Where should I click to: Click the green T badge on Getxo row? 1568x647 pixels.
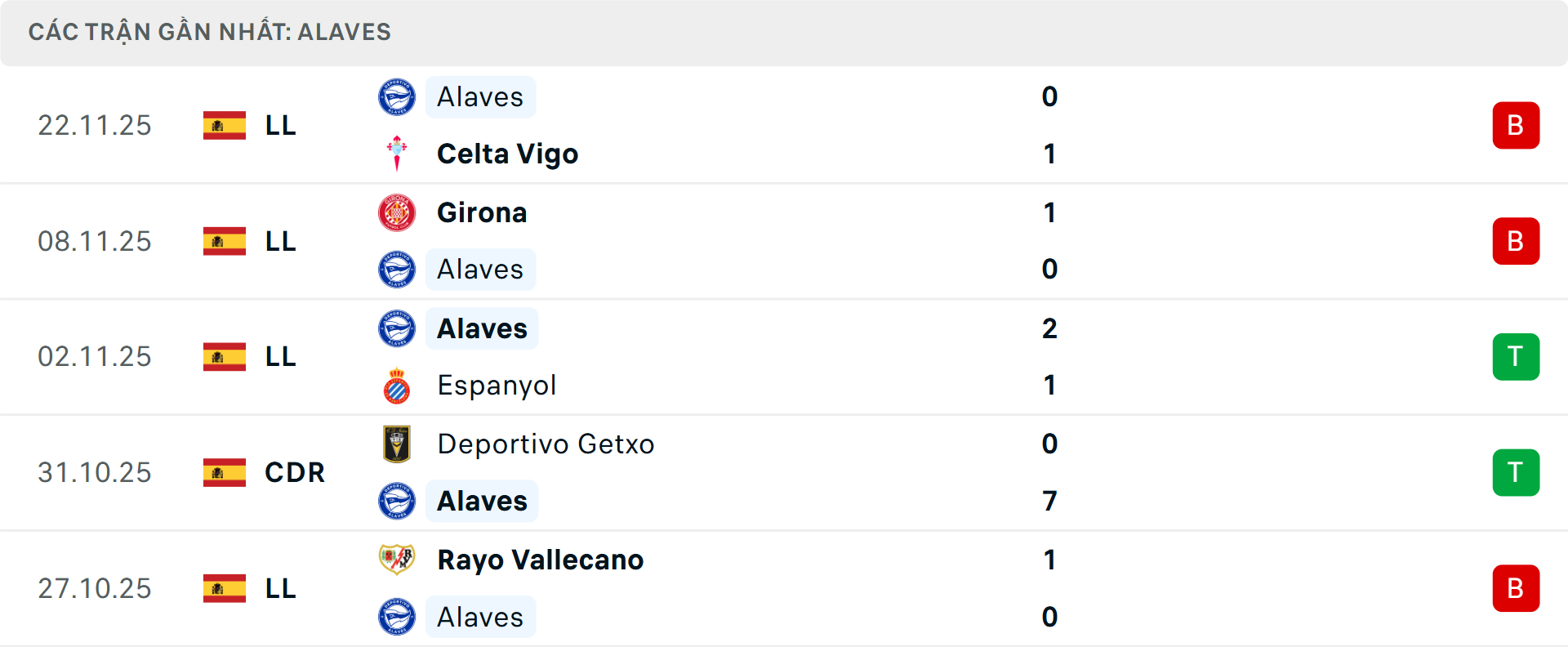[1516, 472]
